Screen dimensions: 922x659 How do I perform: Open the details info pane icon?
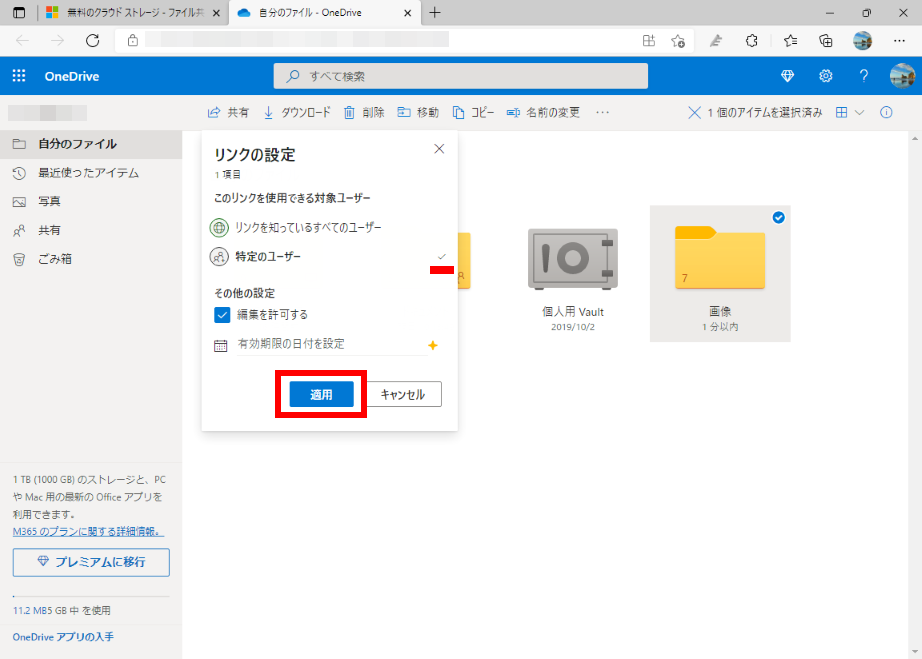pos(886,112)
